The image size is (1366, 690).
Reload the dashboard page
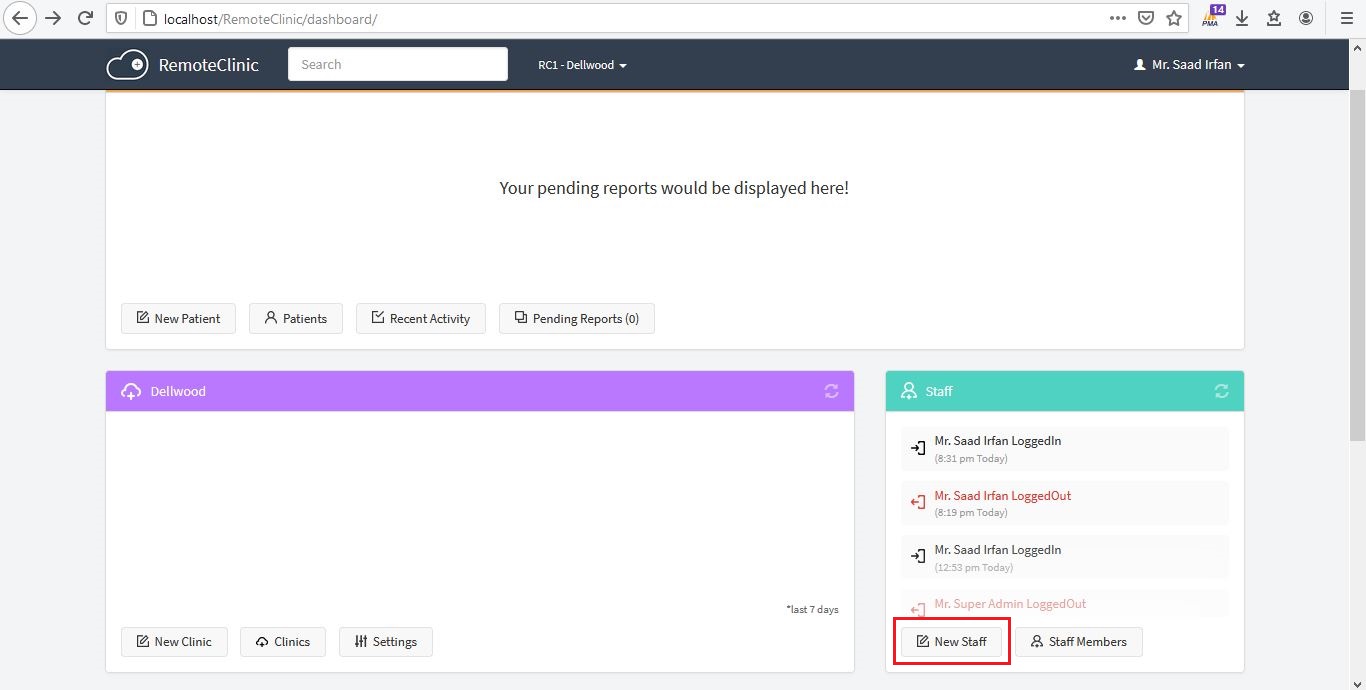coord(85,18)
